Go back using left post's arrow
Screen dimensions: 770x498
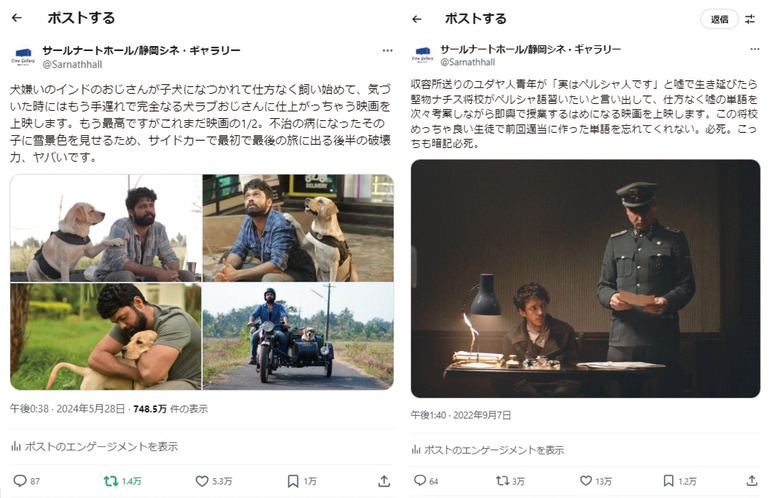(17, 18)
